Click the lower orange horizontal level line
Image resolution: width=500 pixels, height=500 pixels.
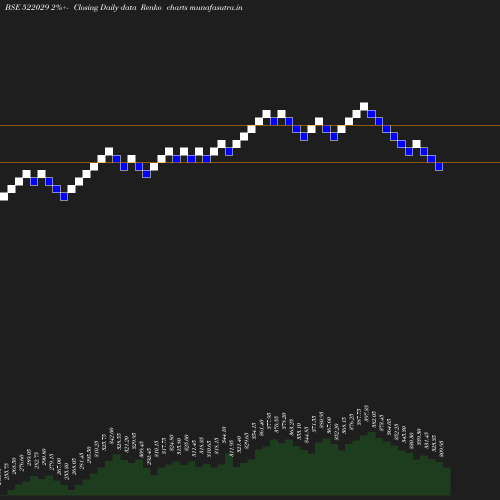click(x=250, y=163)
